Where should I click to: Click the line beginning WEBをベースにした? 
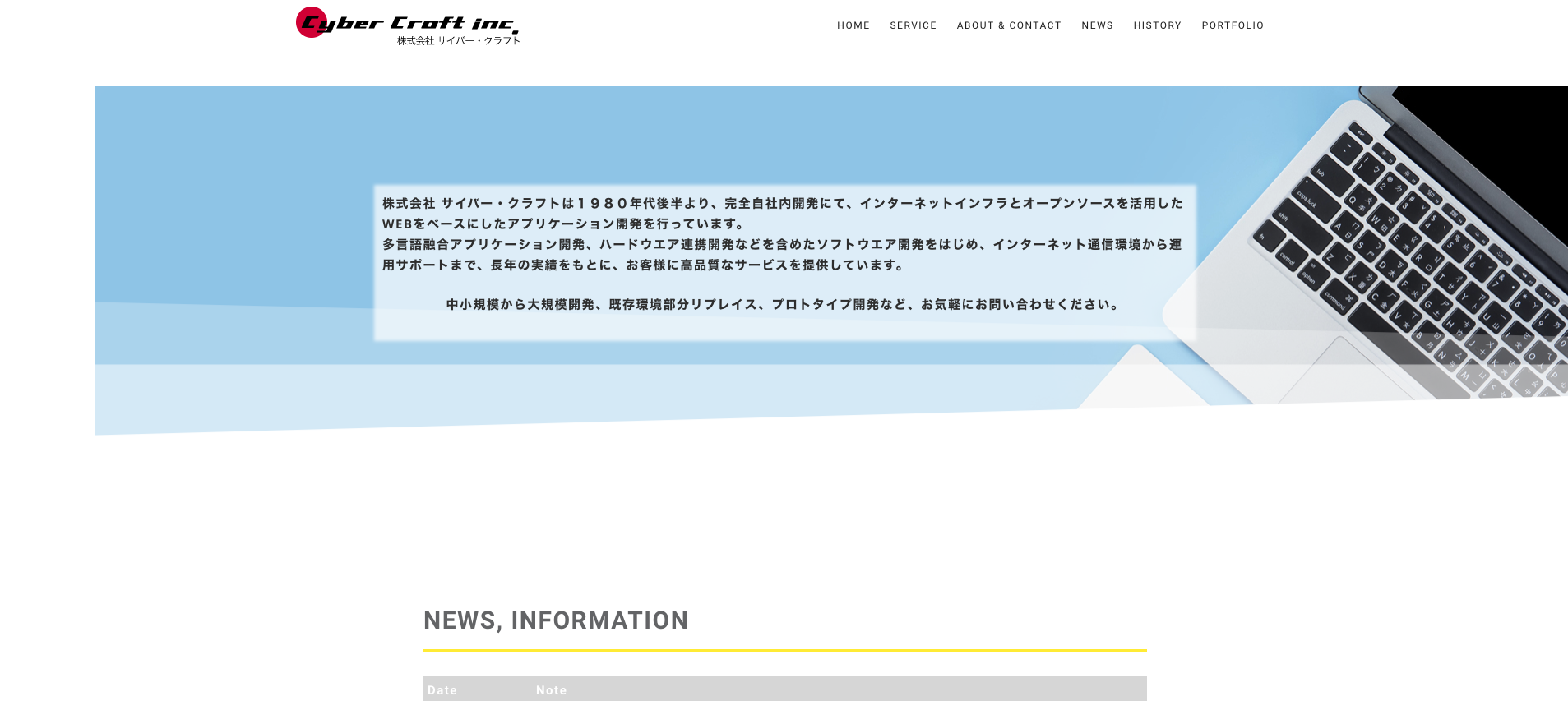point(564,224)
